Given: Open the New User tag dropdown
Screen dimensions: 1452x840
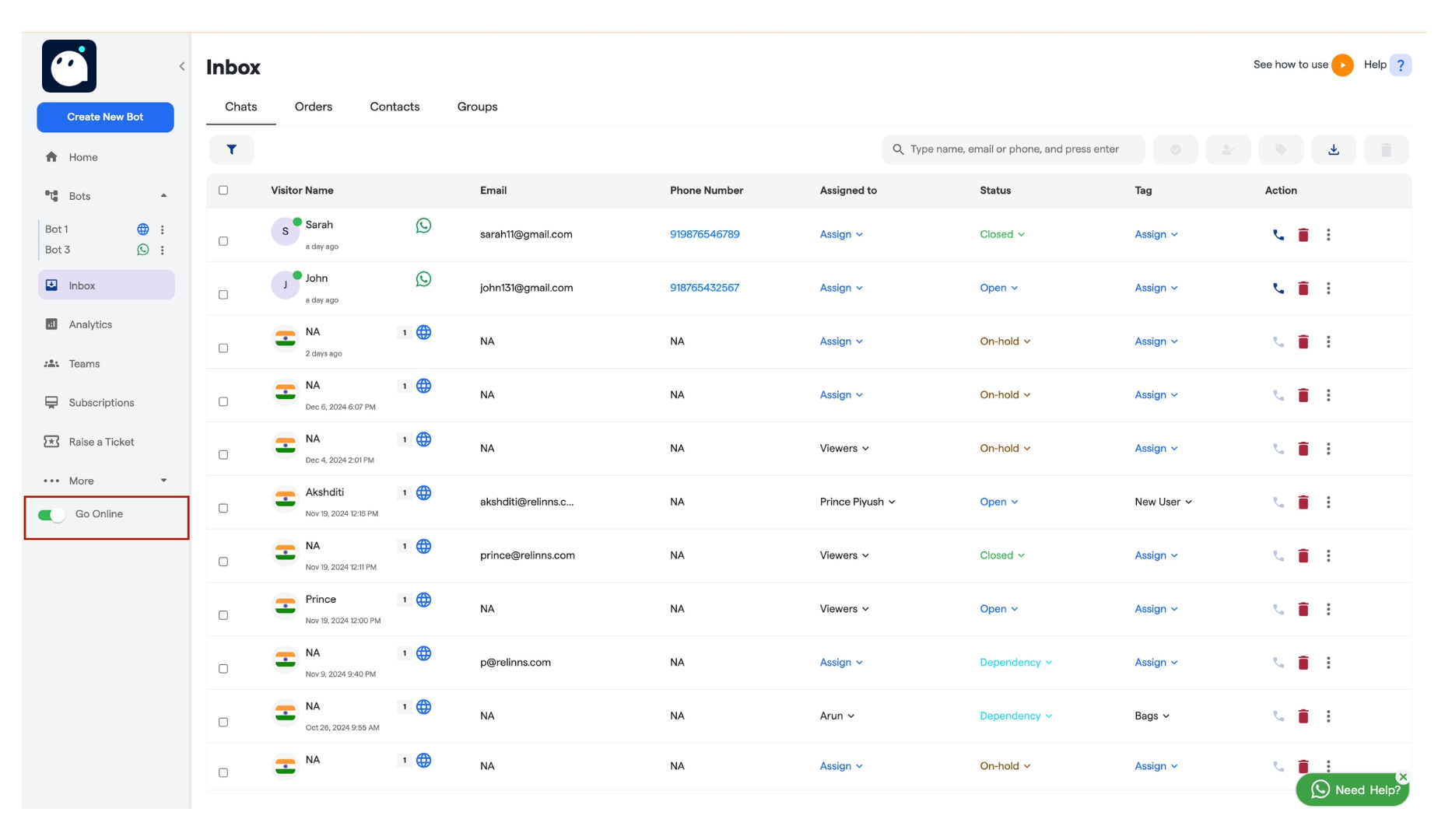Looking at the screenshot, I should 1163,502.
